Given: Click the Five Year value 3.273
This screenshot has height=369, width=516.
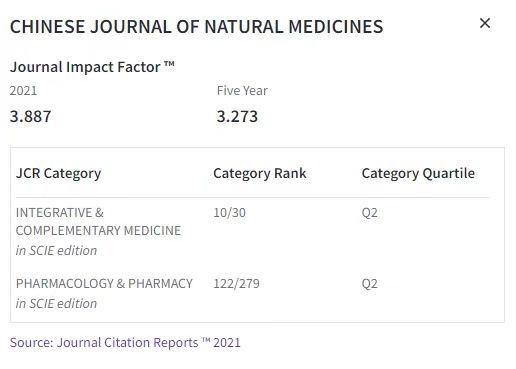Looking at the screenshot, I should [x=237, y=116].
